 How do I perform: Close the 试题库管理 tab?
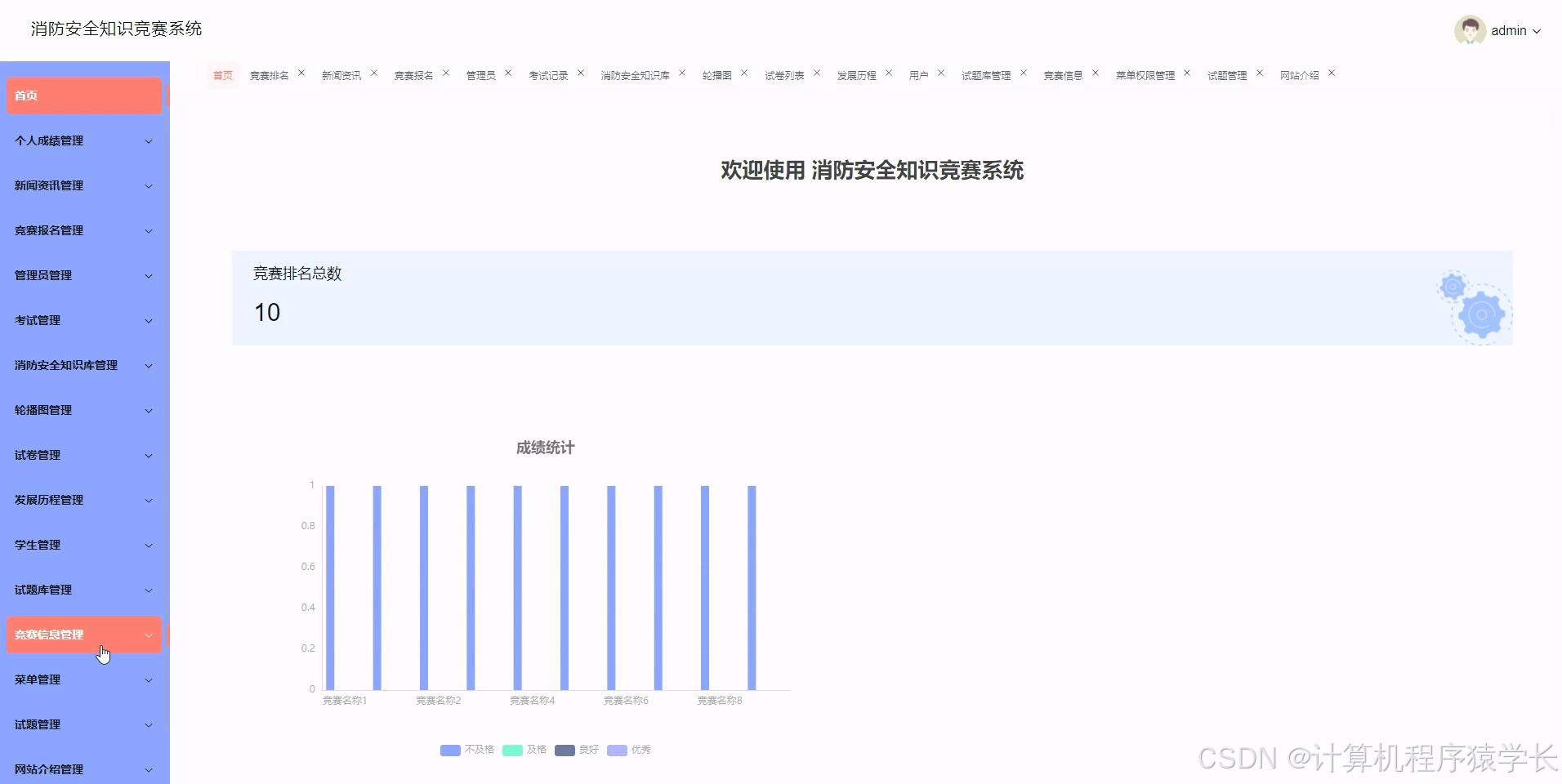pyautogui.click(x=1024, y=73)
